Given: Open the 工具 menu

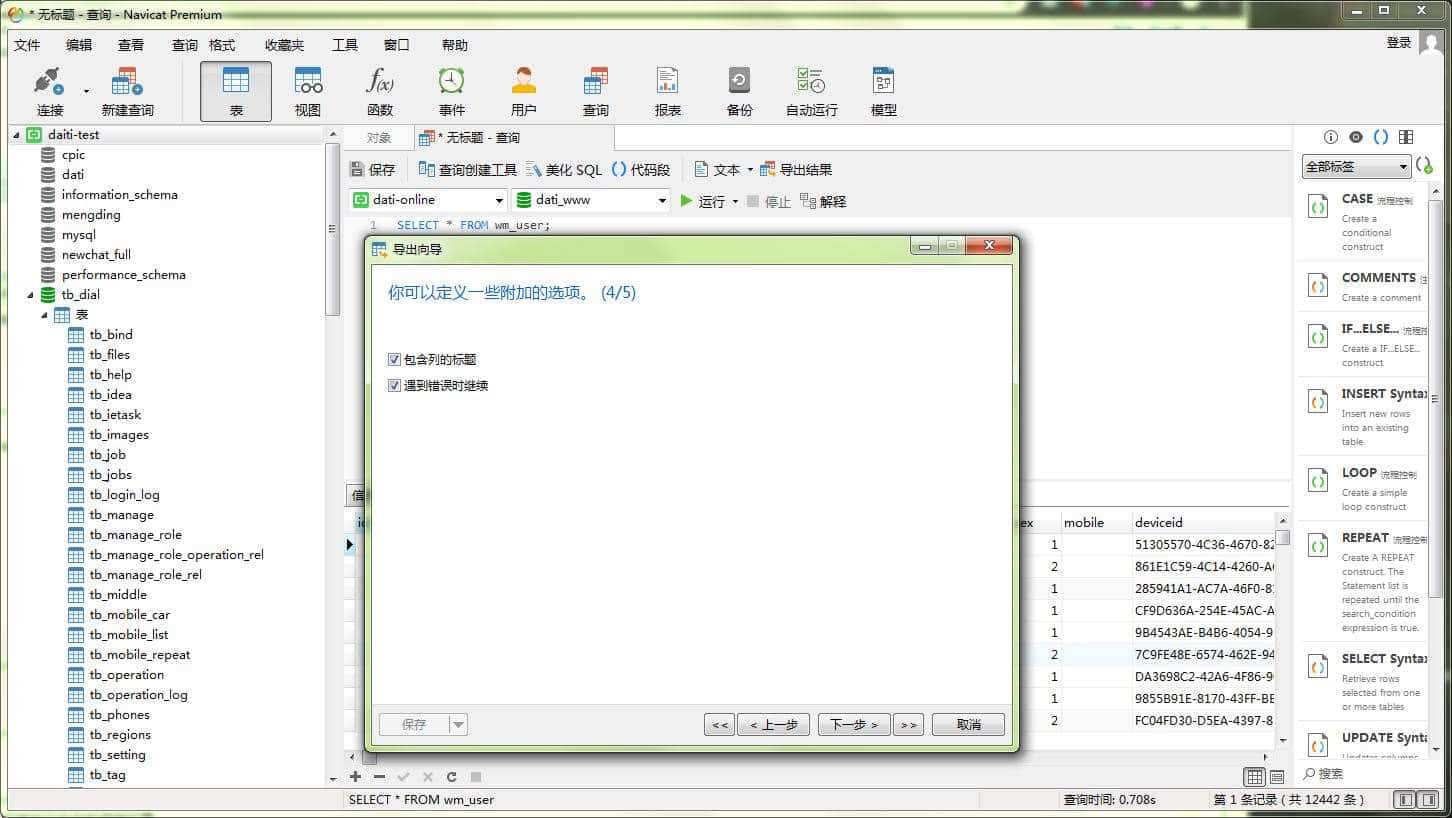Looking at the screenshot, I should click(345, 44).
